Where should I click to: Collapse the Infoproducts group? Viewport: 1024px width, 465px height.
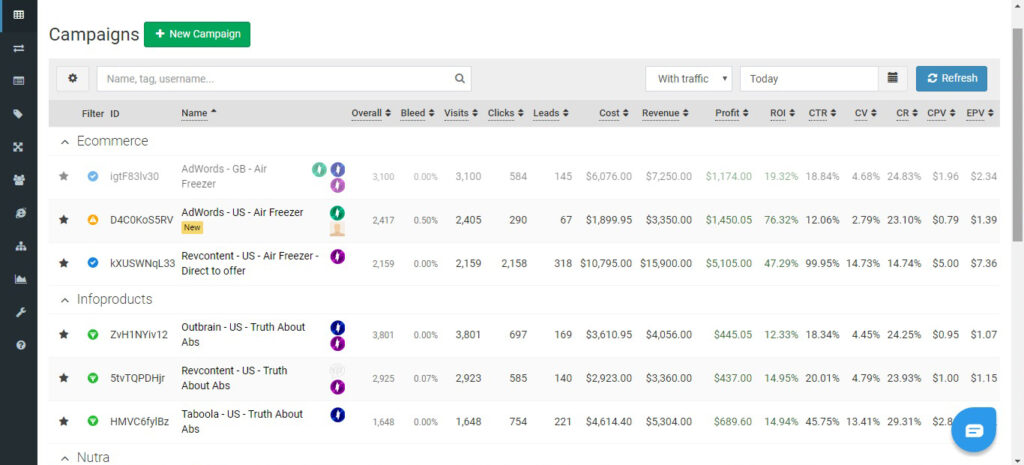66,300
